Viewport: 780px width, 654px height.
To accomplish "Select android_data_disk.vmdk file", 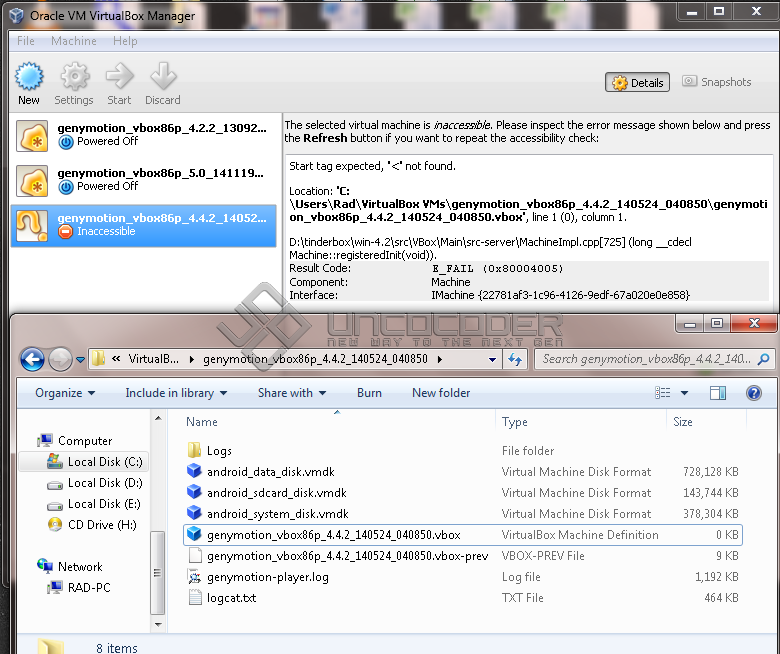I will click(x=271, y=471).
